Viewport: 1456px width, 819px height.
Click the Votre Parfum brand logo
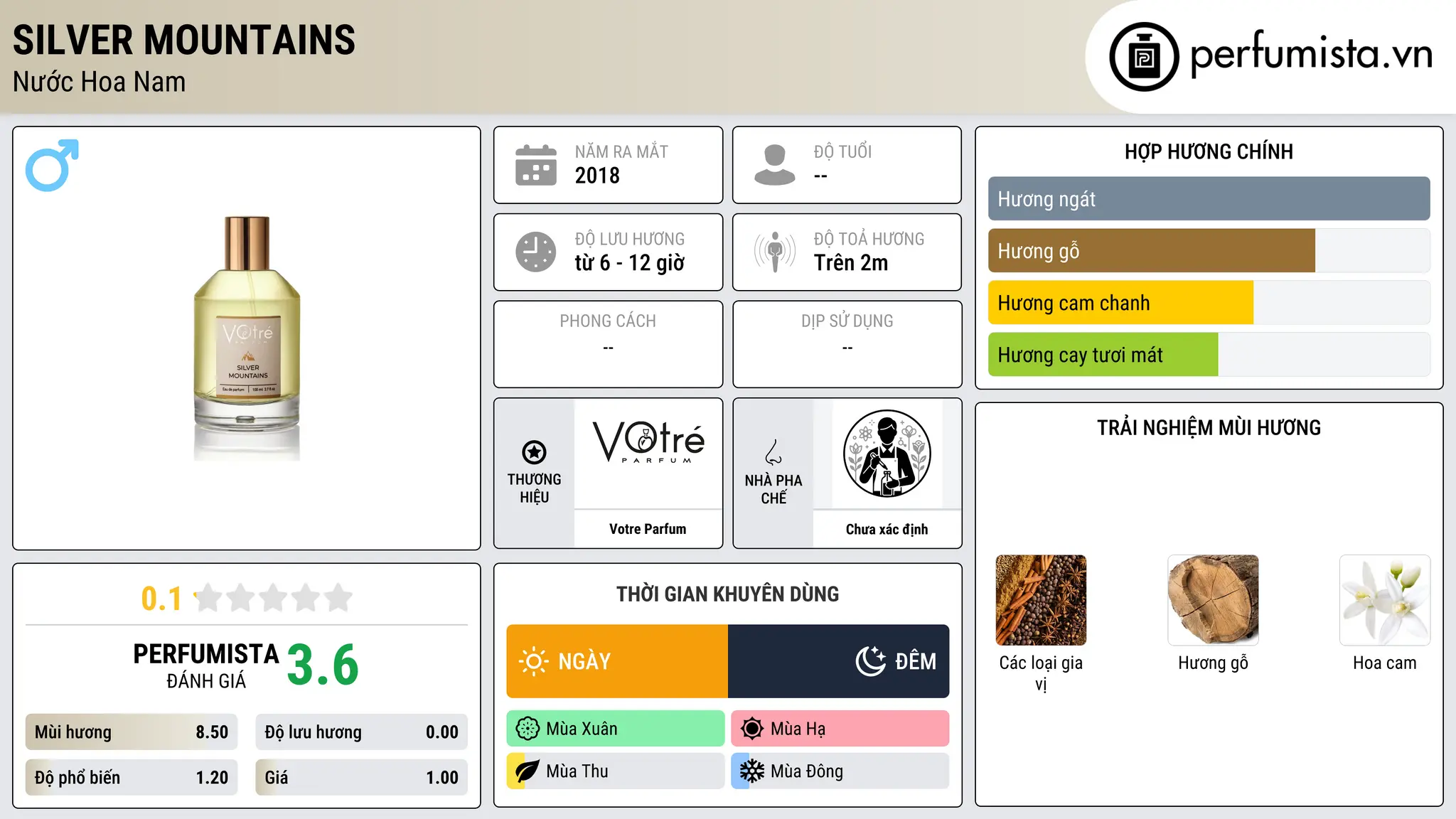point(648,442)
